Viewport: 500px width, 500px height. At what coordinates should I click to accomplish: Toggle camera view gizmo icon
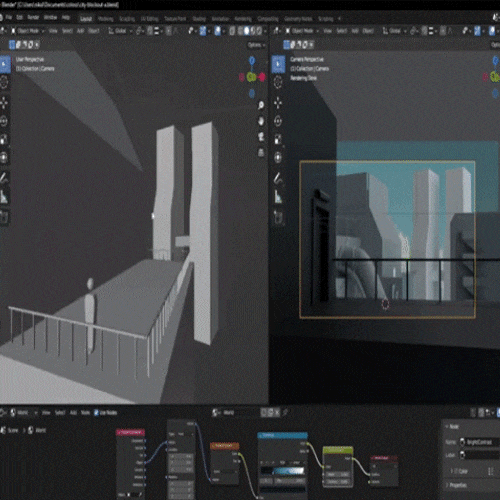[x=261, y=137]
